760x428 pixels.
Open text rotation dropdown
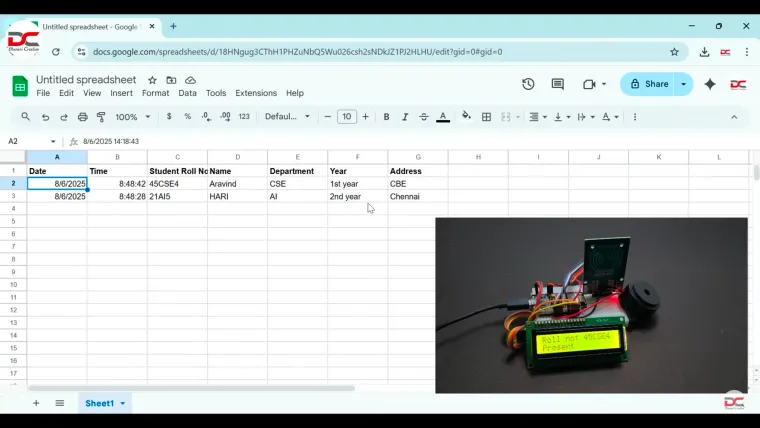coord(610,117)
